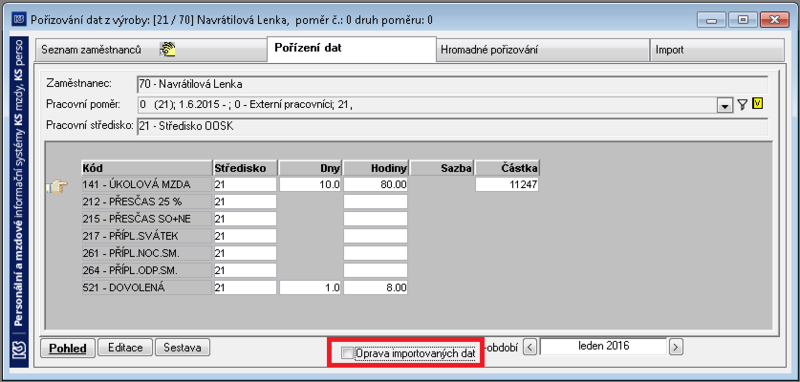800x382 pixels.
Task: Click Hodiny cell for 212 - PŘESČAS 25 %
Action: point(376,201)
